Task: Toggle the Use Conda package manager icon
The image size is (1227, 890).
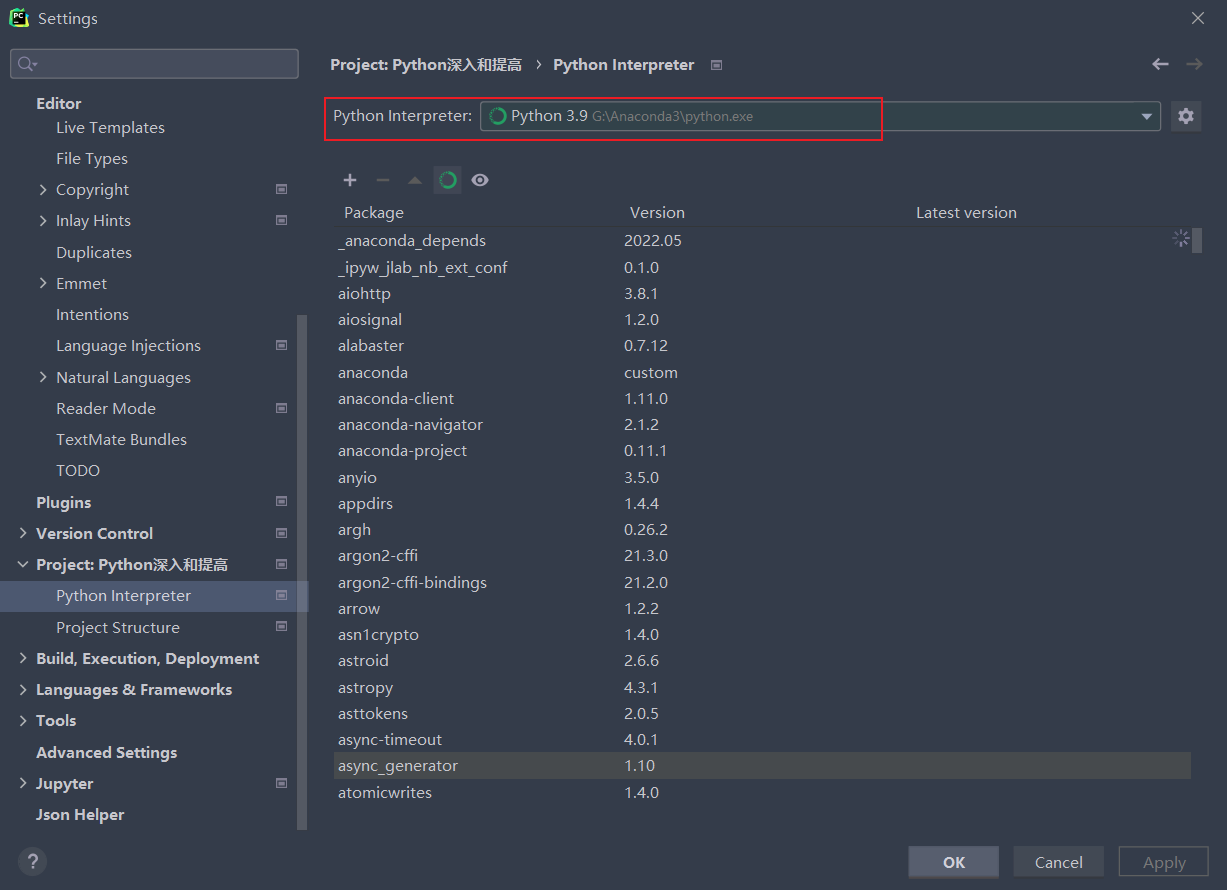Action: click(x=448, y=180)
